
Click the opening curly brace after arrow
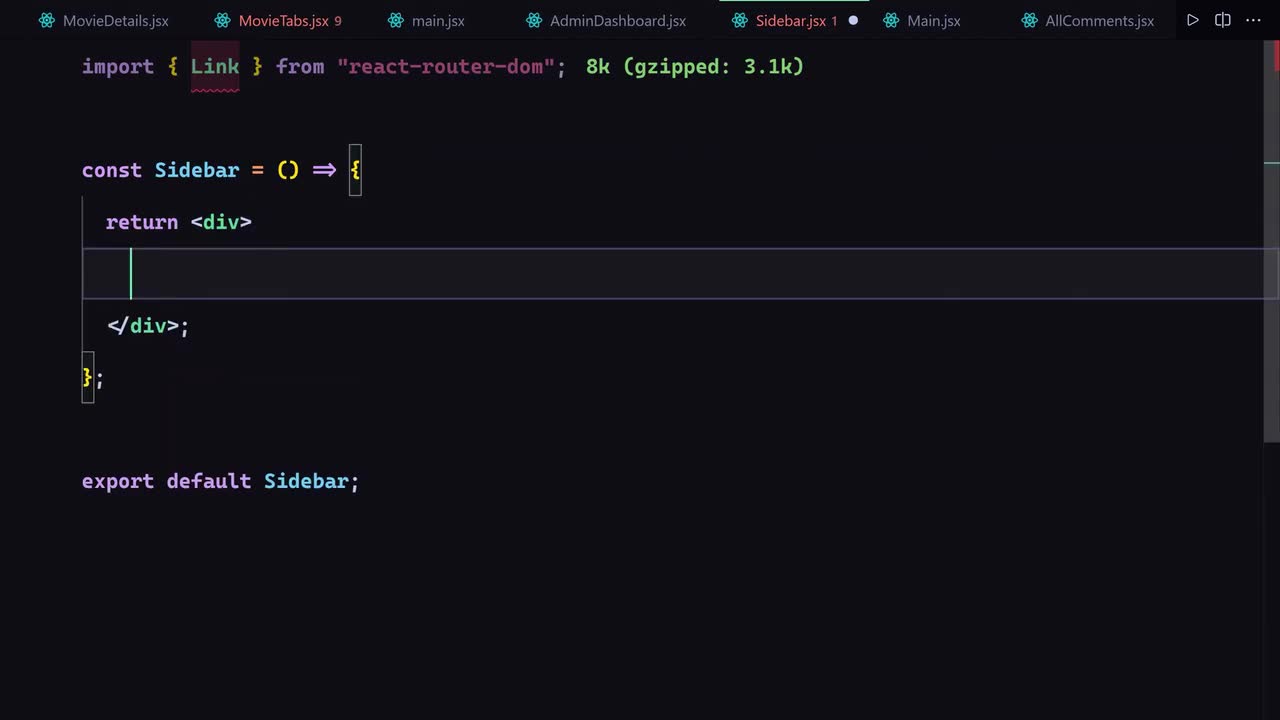[x=355, y=170]
